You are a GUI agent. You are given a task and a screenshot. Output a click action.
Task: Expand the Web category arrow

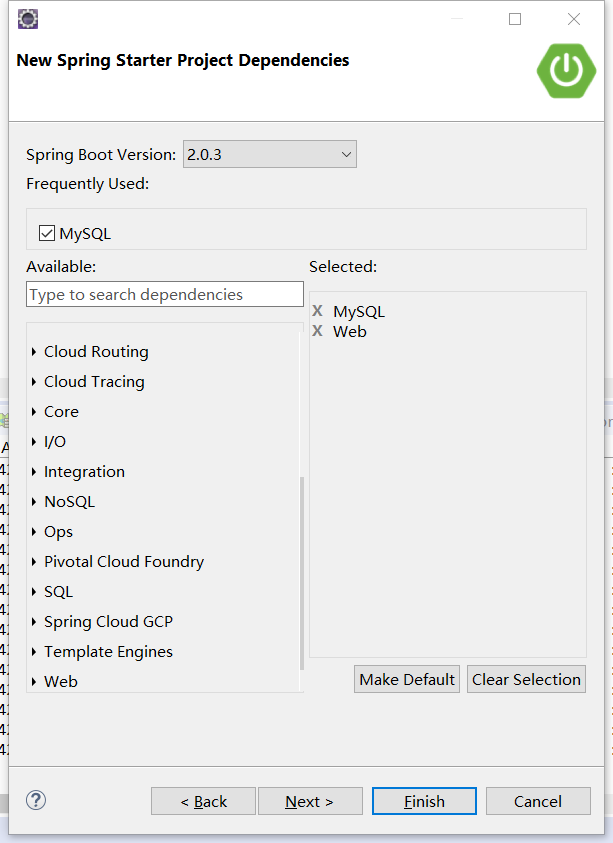tap(34, 682)
